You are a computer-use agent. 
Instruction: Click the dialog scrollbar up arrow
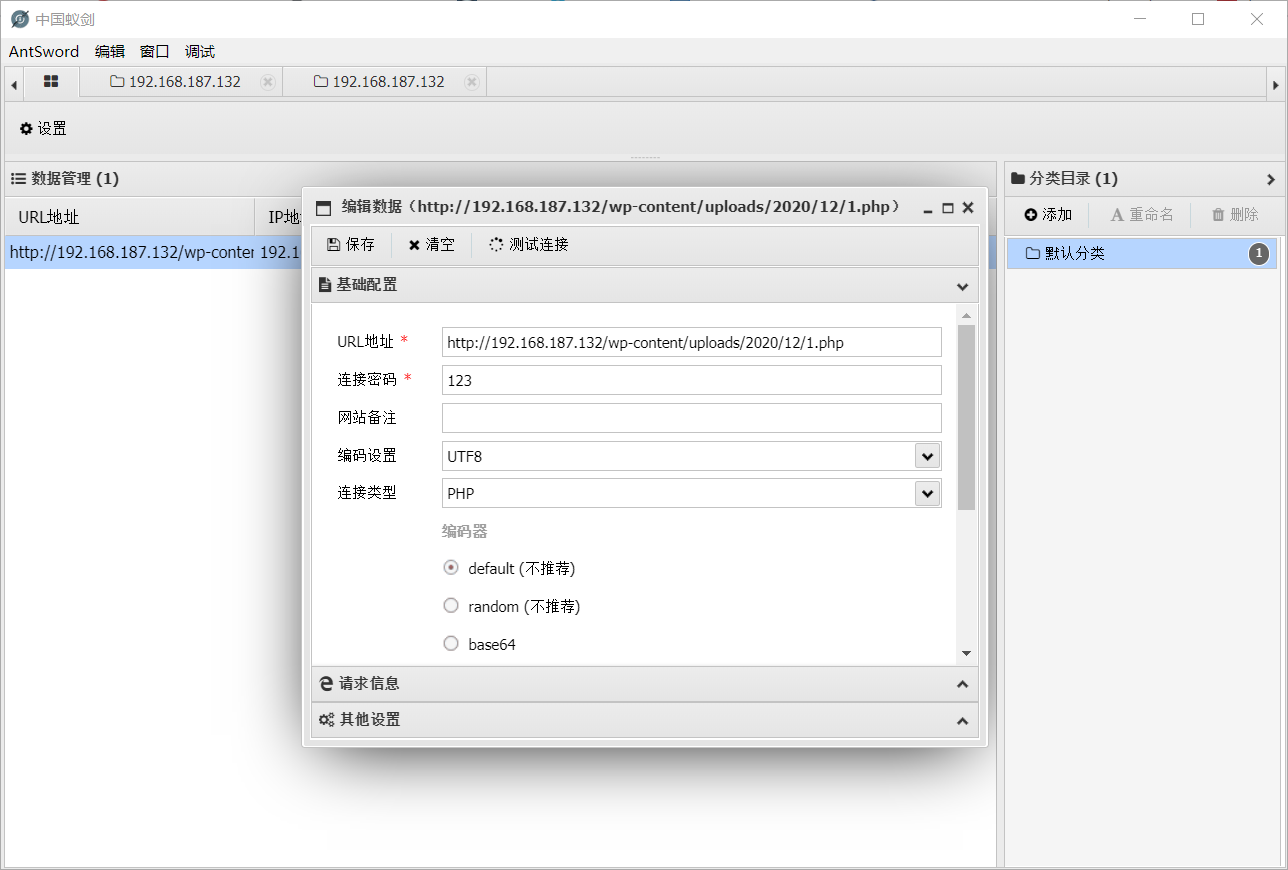[x=966, y=316]
